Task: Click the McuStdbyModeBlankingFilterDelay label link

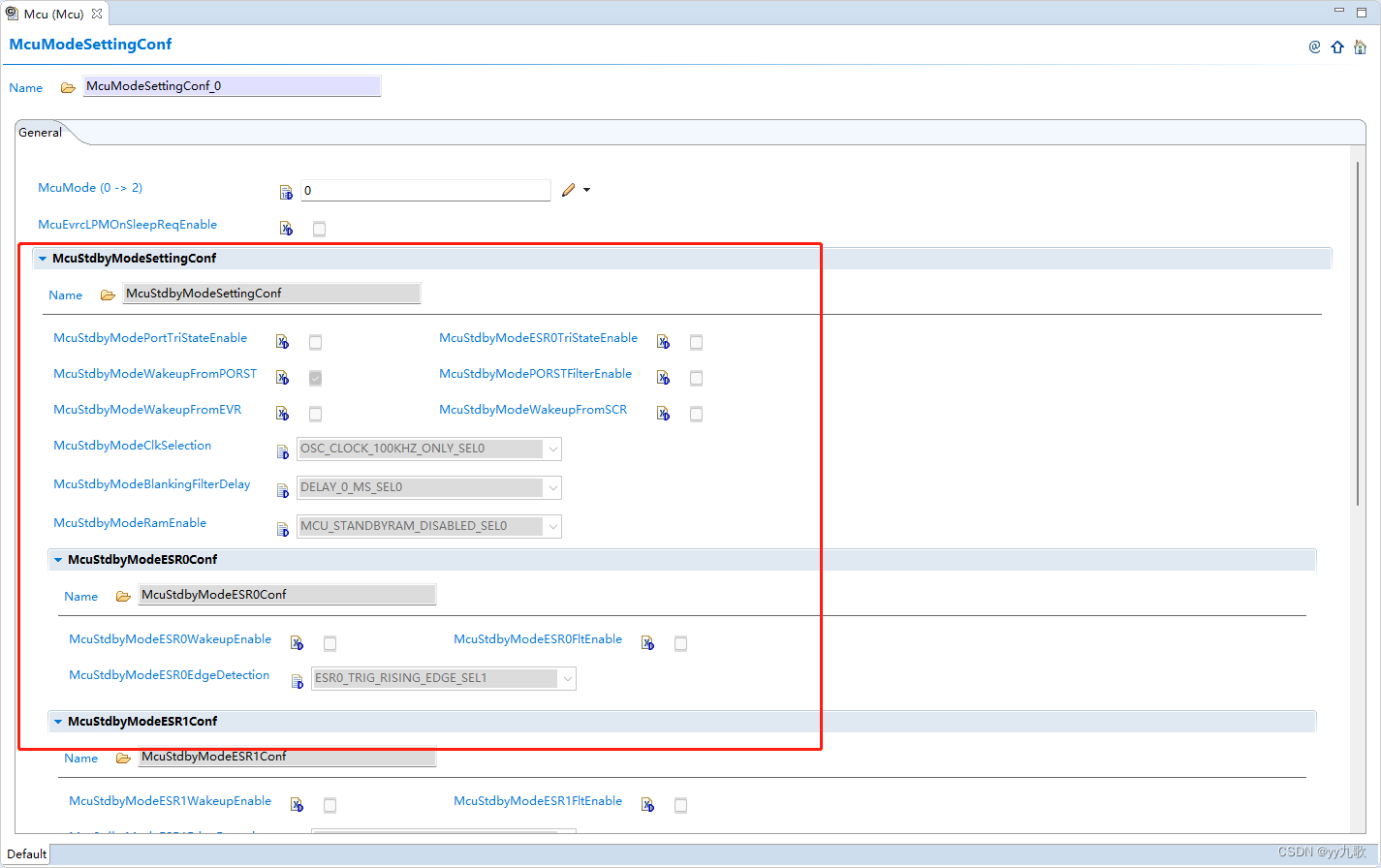Action: click(x=152, y=484)
